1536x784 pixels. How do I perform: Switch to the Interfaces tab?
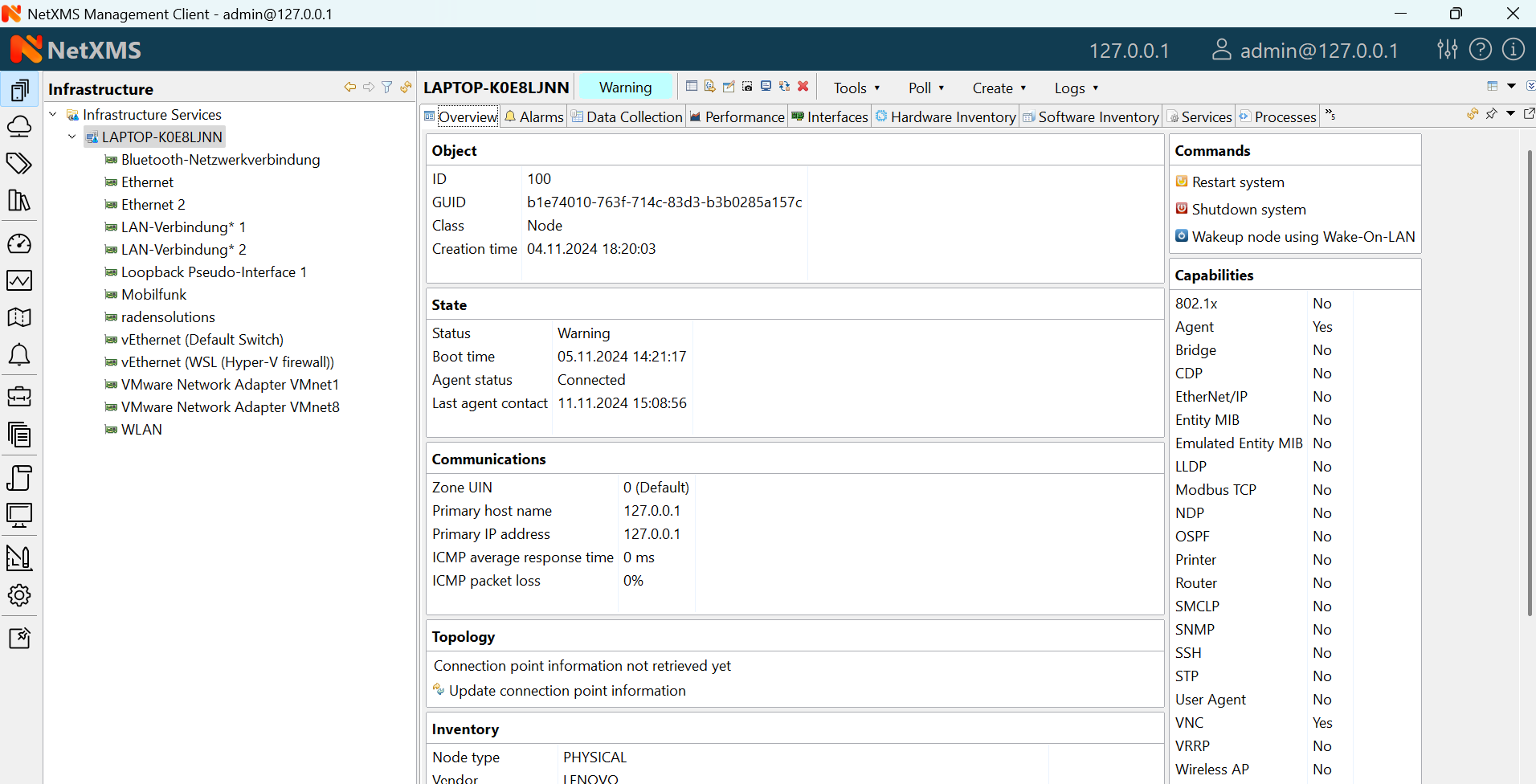click(x=836, y=116)
